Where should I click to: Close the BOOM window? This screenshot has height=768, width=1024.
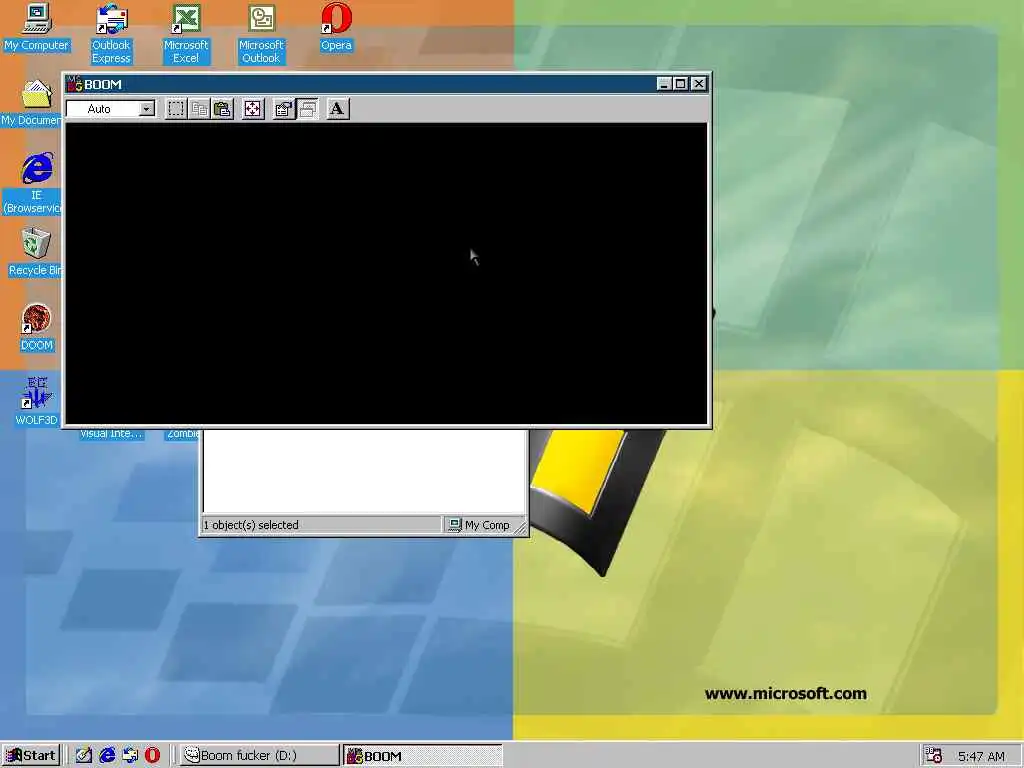pos(699,84)
